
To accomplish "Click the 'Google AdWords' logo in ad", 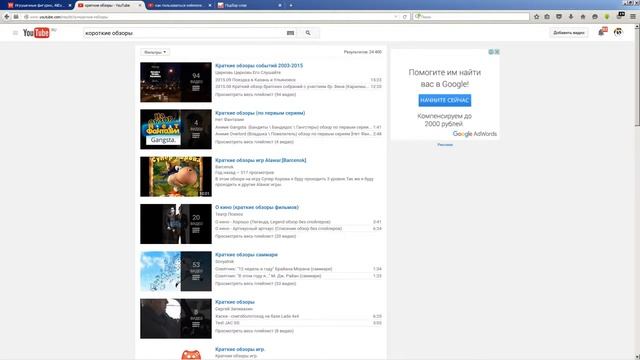I will coord(475,134).
